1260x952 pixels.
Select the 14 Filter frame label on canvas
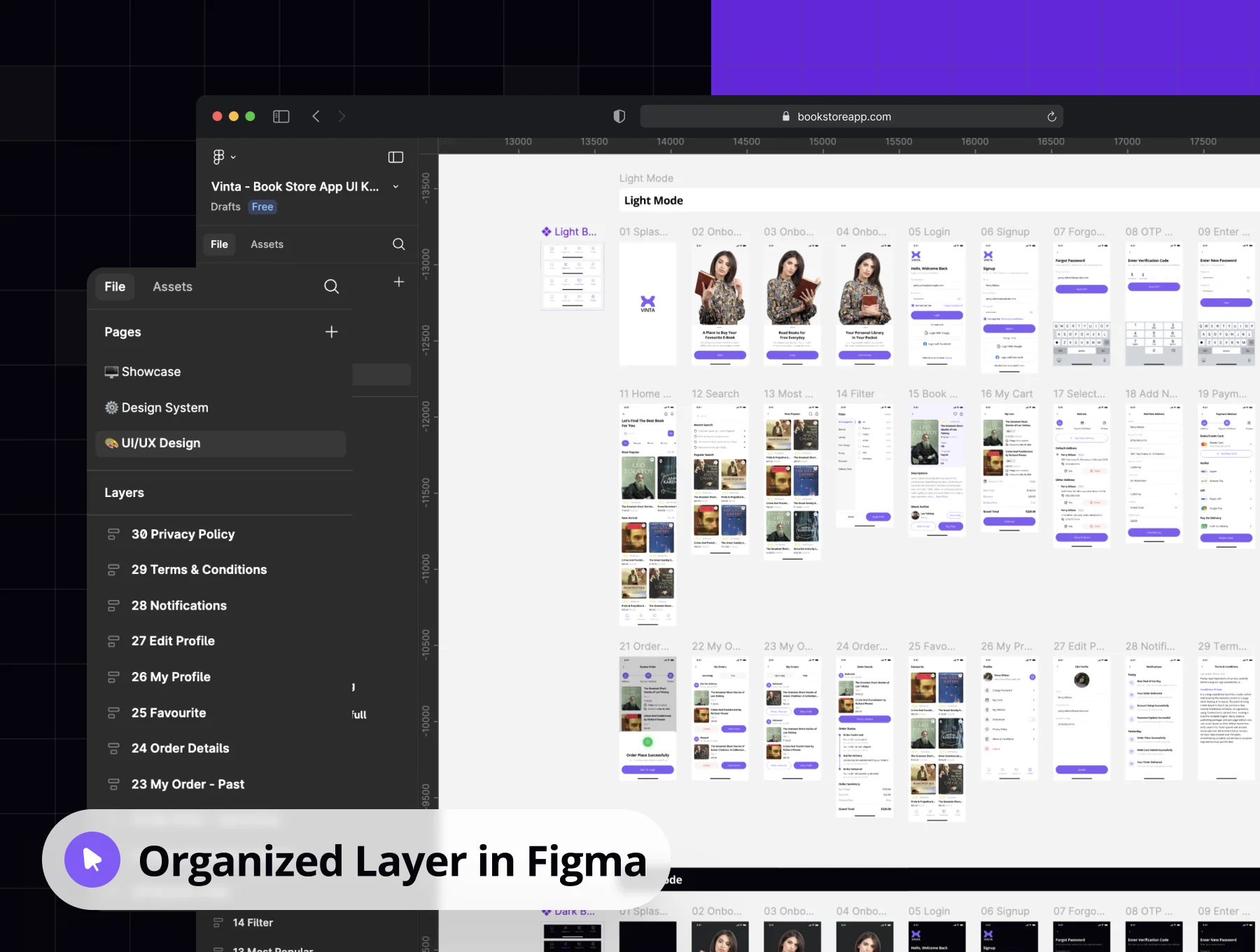[855, 394]
